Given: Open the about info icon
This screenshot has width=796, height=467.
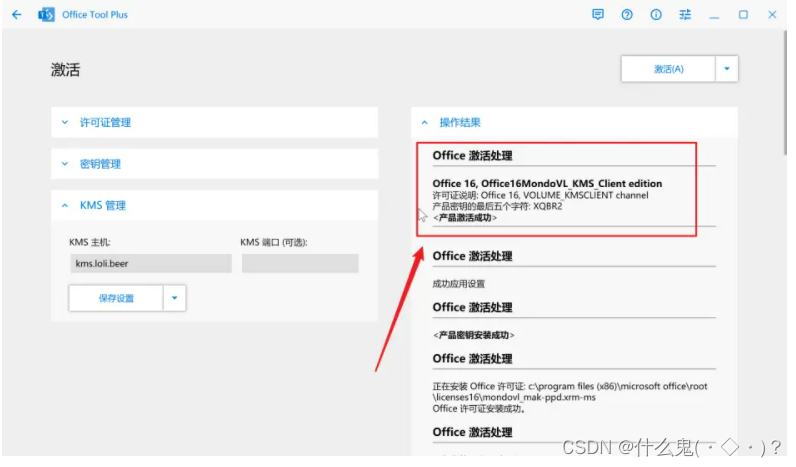Looking at the screenshot, I should [x=656, y=15].
